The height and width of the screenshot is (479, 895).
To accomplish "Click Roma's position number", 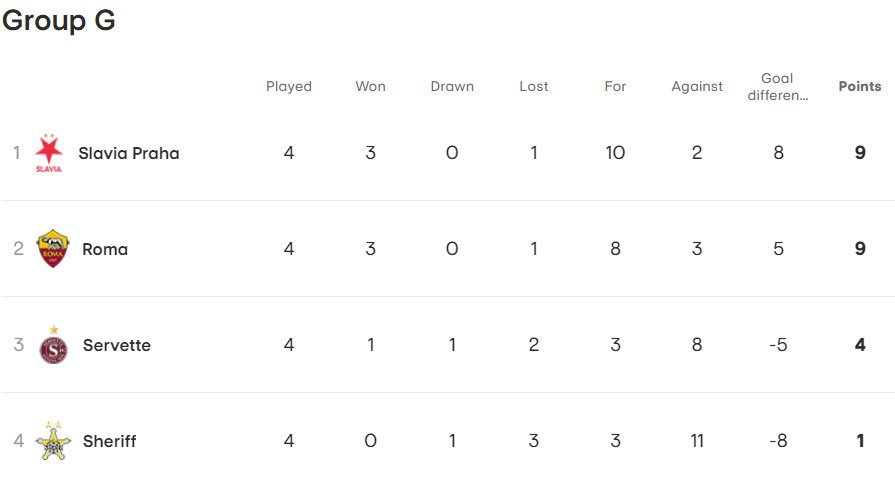I will (x=18, y=249).
